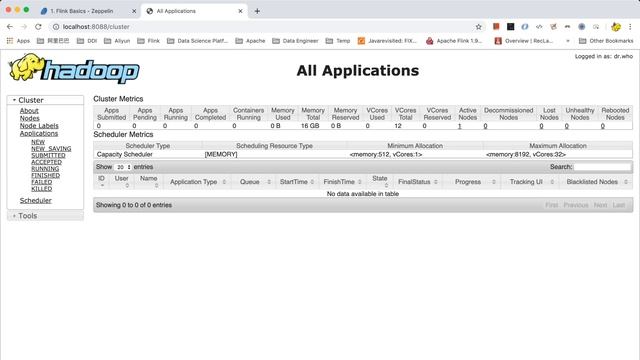Screen dimensions: 640x360
Task: Sort table by Tracking UI column
Action: (x=529, y=182)
